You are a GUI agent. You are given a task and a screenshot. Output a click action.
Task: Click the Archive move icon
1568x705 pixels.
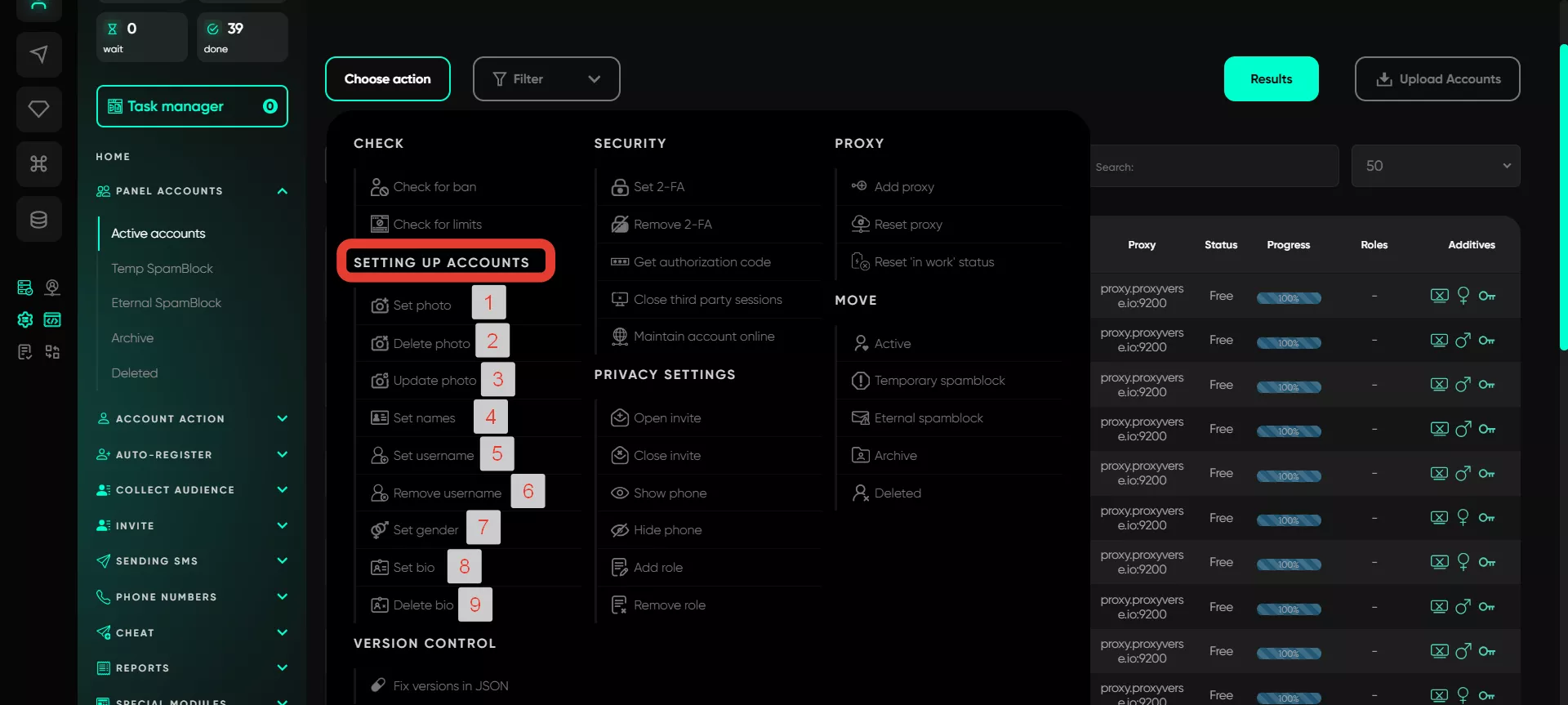tap(860, 455)
